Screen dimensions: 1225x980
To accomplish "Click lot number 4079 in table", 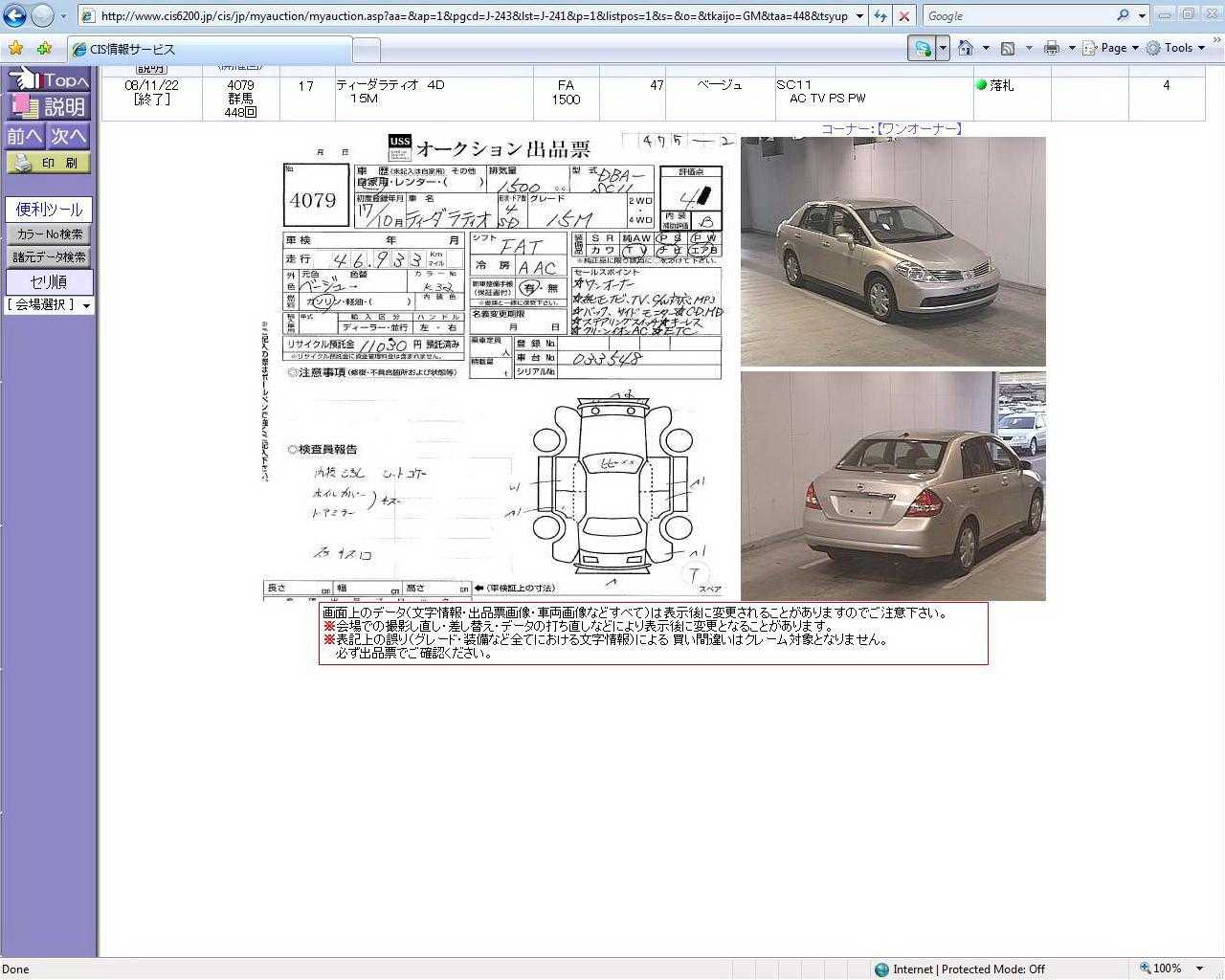I will coord(240,85).
